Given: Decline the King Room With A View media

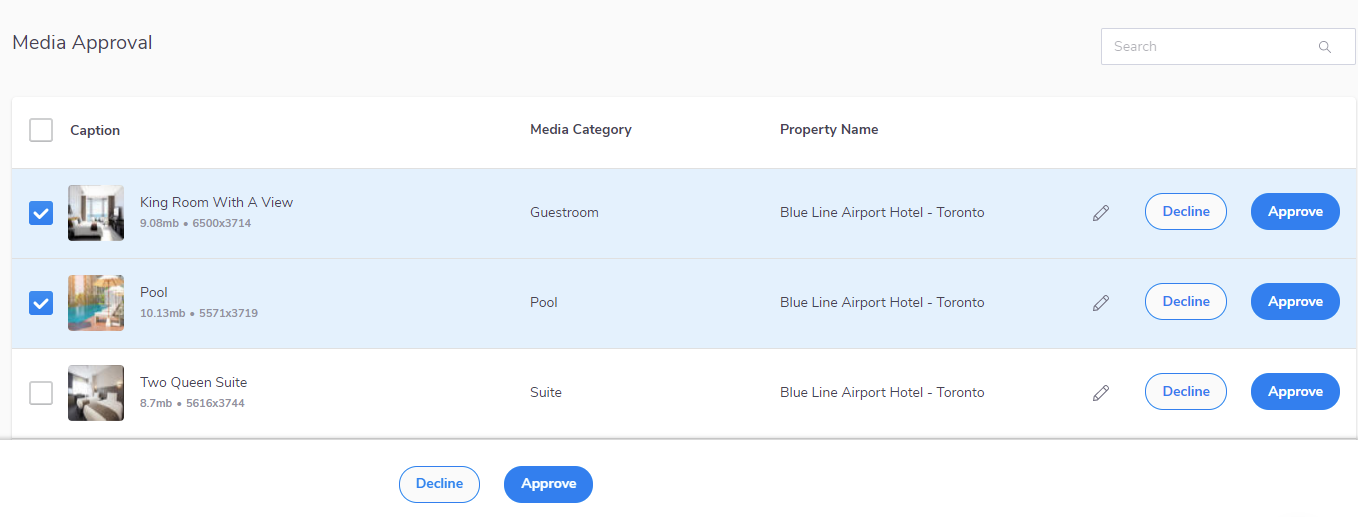Looking at the screenshot, I should pyautogui.click(x=1186, y=212).
